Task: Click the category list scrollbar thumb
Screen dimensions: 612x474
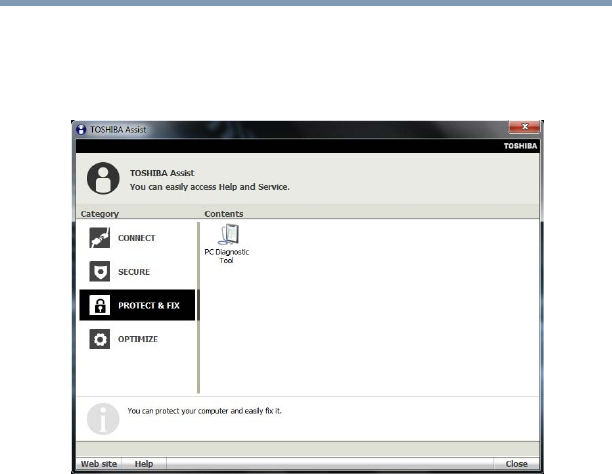Action: [x=199, y=305]
